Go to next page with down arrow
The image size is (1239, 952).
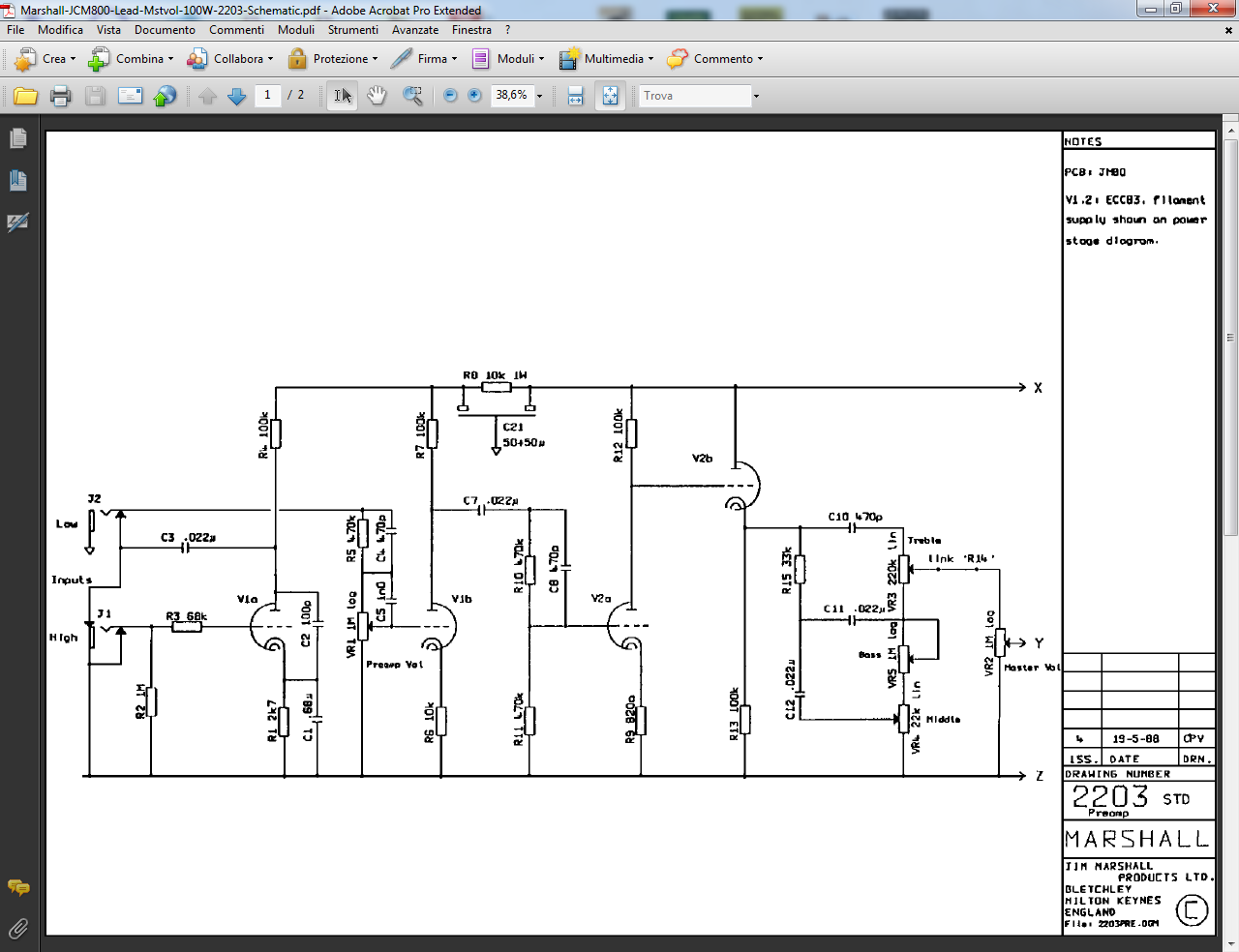pyautogui.click(x=237, y=96)
